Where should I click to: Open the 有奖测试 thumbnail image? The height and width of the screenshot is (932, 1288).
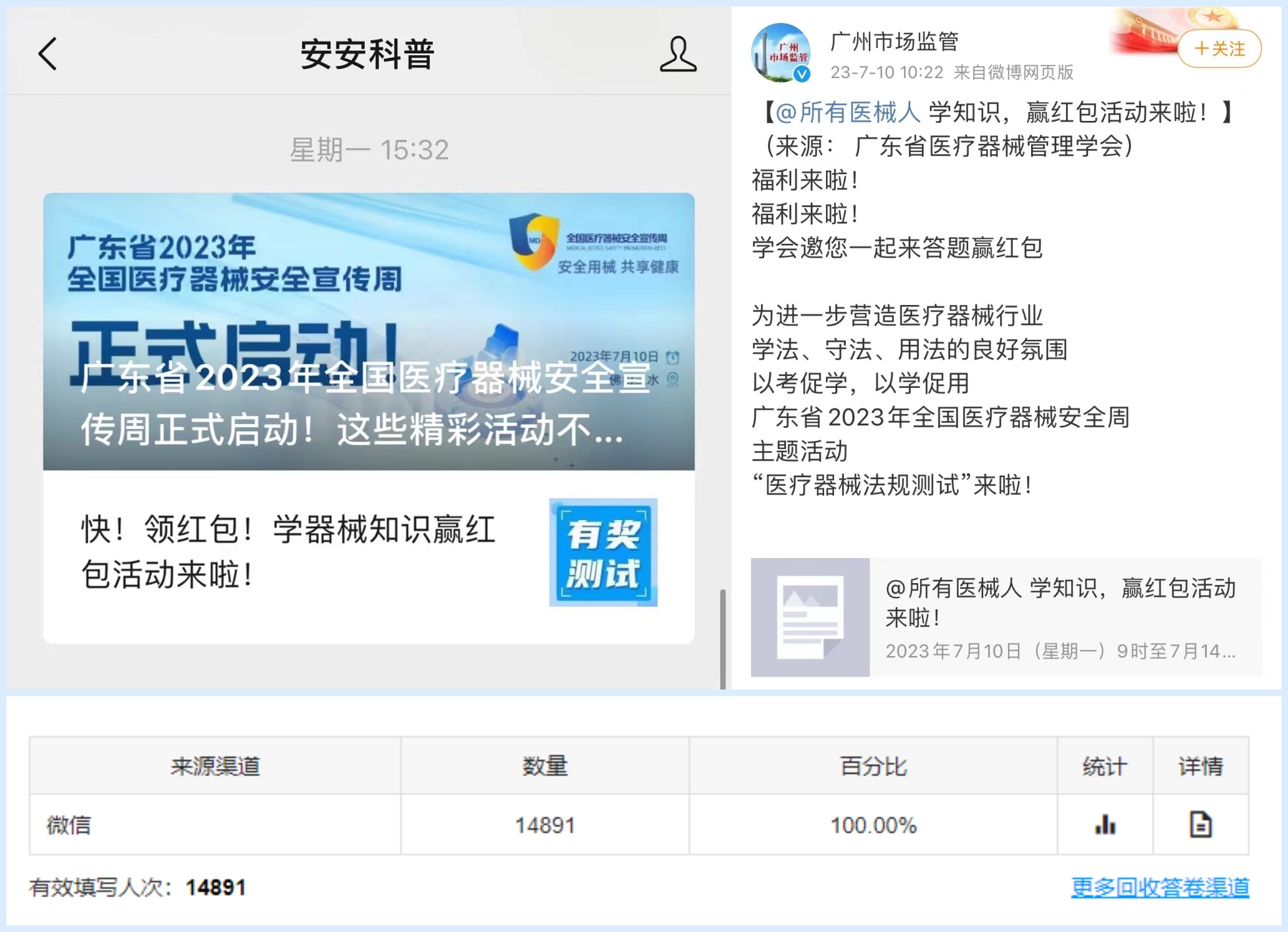coord(603,552)
